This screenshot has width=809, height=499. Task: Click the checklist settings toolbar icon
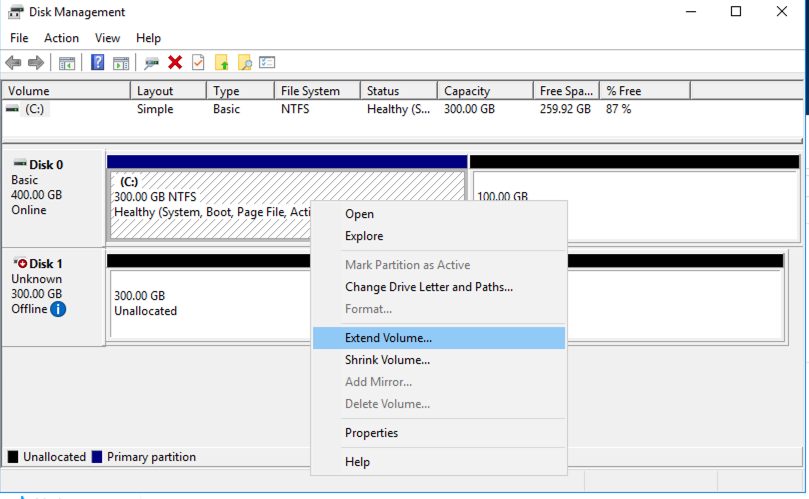pyautogui.click(x=267, y=62)
